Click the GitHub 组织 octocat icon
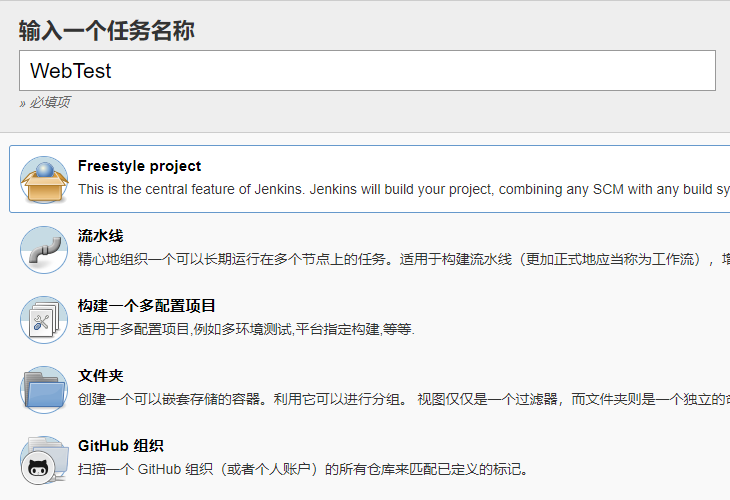Image resolution: width=730 pixels, height=500 pixels. (44, 460)
